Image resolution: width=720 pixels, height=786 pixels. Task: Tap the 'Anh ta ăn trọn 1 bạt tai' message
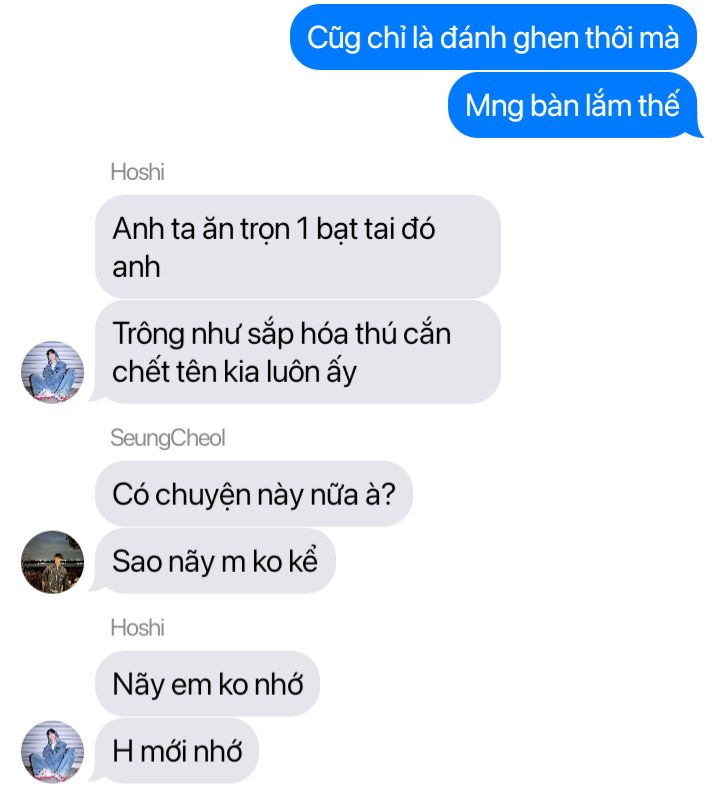click(298, 247)
